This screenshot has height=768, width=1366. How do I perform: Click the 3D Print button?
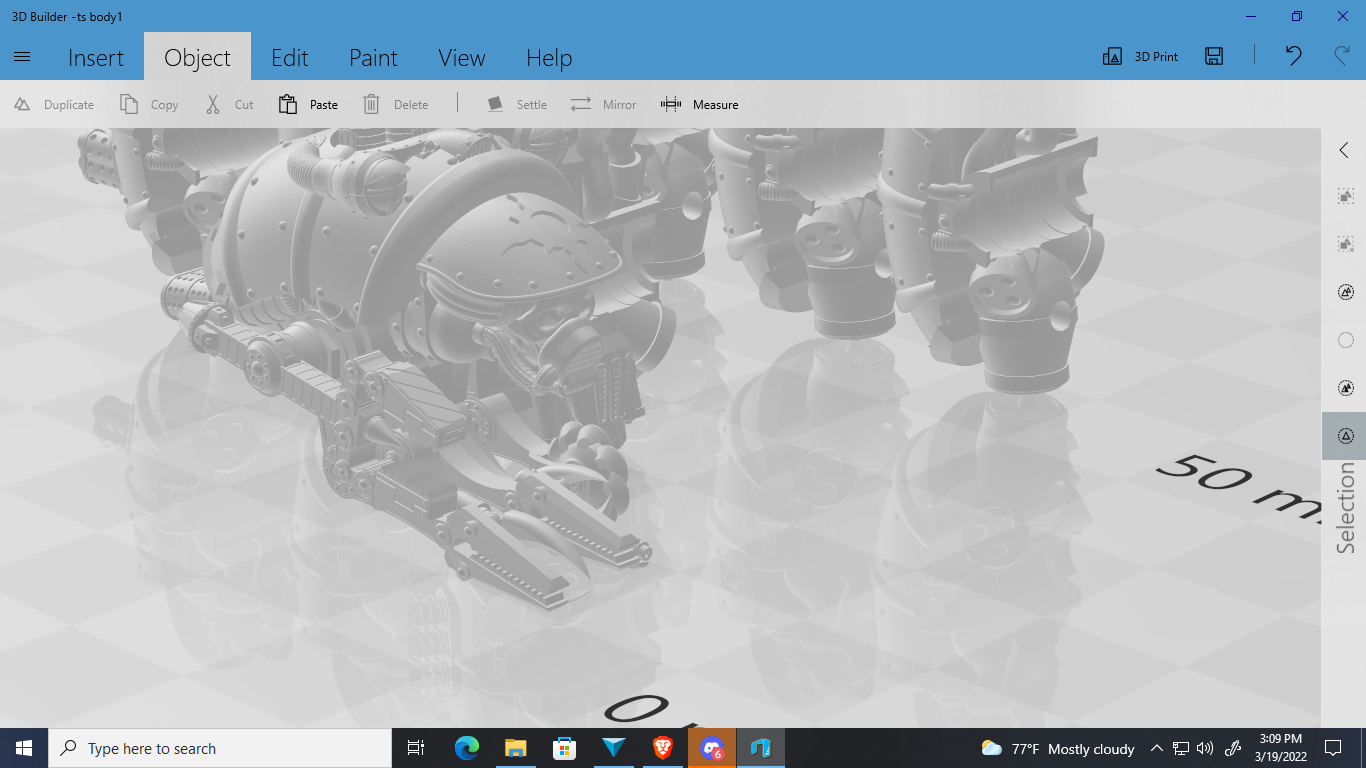point(1141,57)
